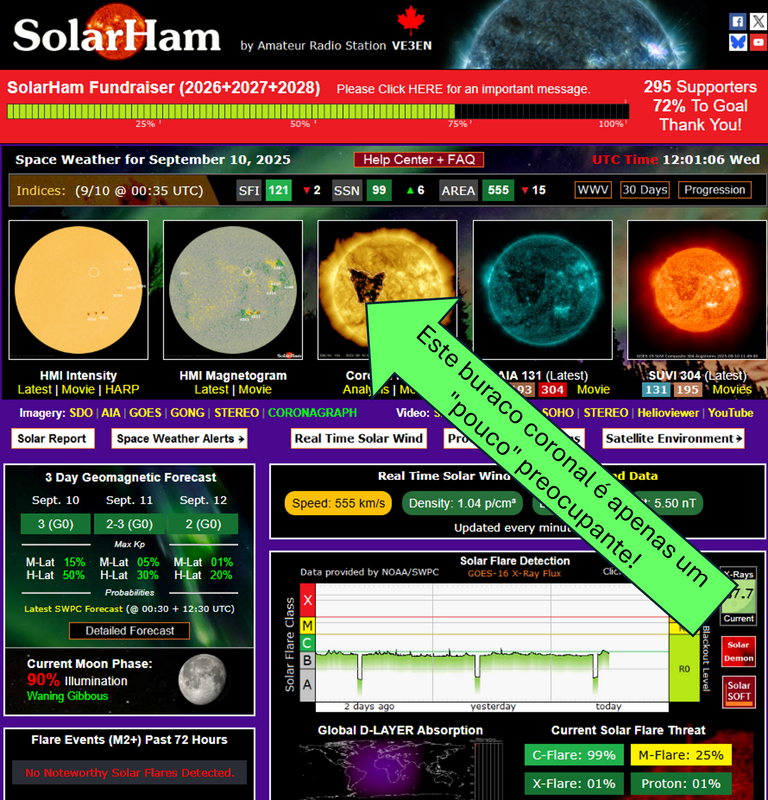Open AIA imagery link
The height and width of the screenshot is (800, 768).
point(111,413)
